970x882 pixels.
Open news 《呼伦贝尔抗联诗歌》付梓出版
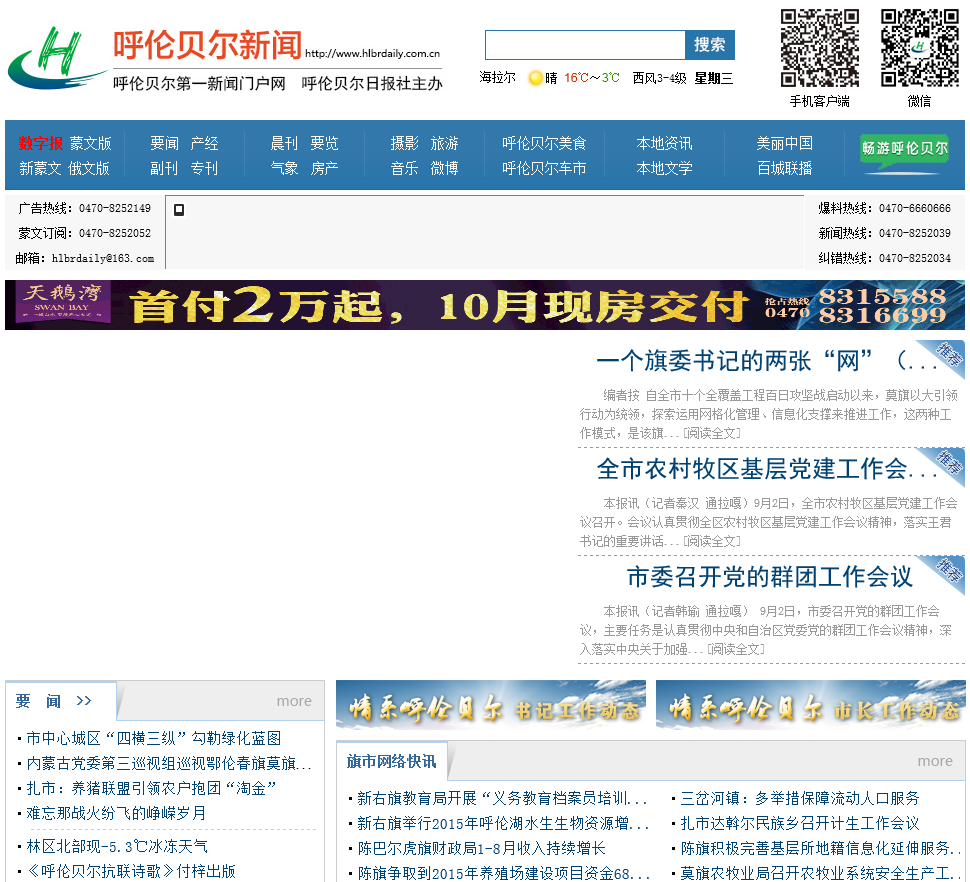(x=131, y=871)
